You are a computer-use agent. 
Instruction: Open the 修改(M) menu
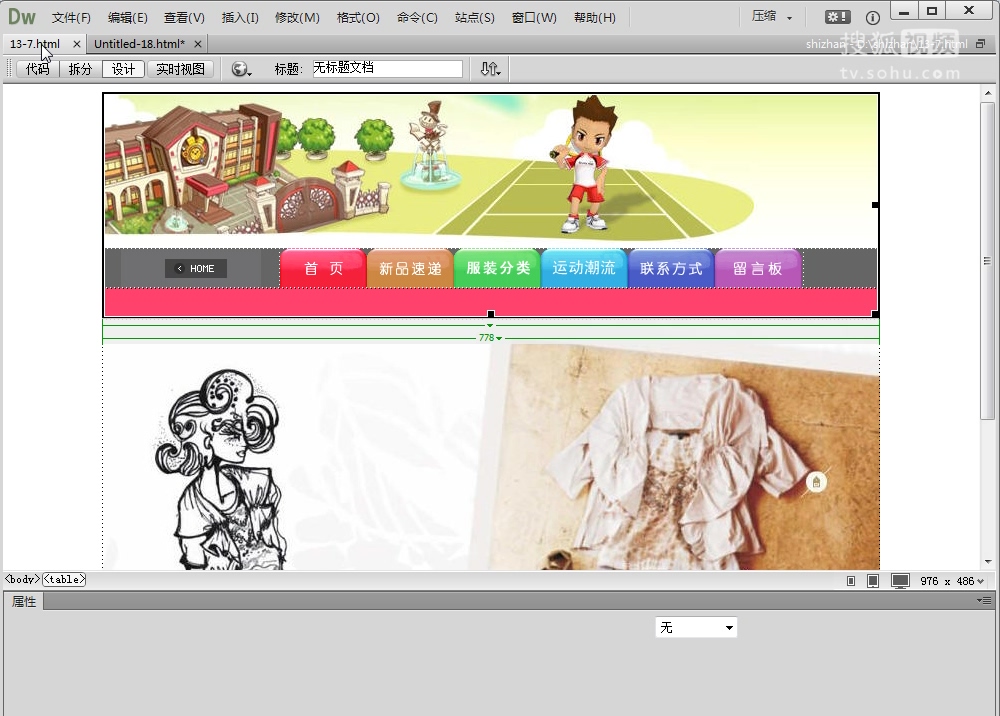(x=297, y=18)
